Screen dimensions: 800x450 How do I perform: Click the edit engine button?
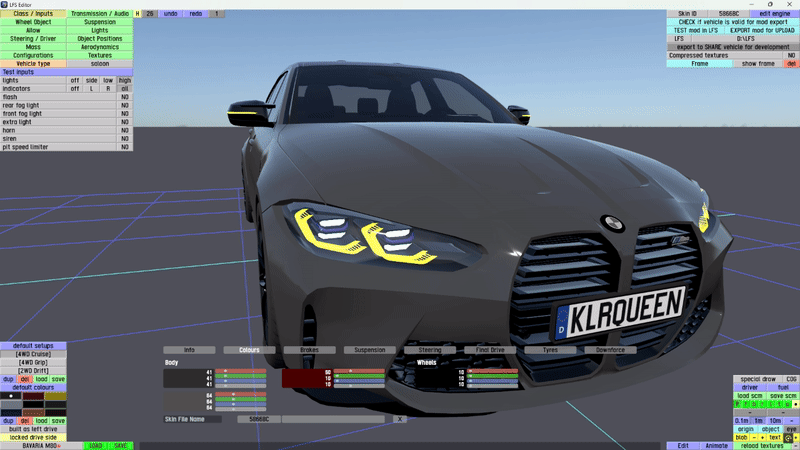(774, 14)
